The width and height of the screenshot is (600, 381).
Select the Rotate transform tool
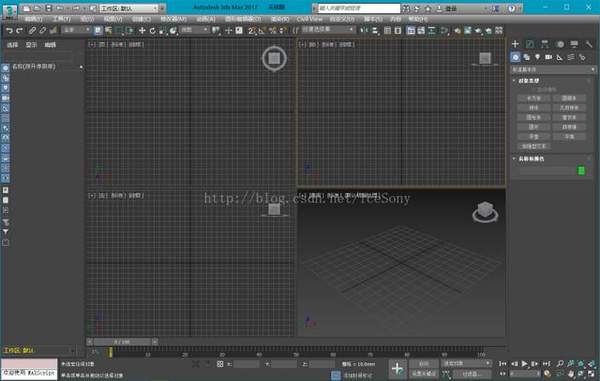(152, 30)
